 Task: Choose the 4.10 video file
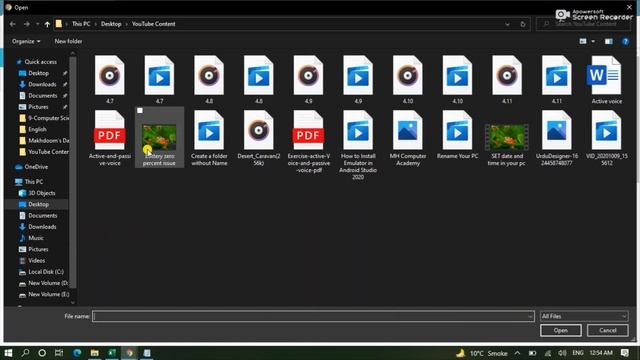click(x=457, y=76)
